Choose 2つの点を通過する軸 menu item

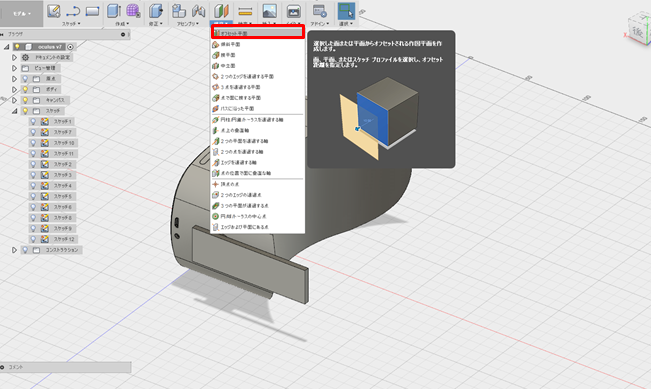pos(257,152)
